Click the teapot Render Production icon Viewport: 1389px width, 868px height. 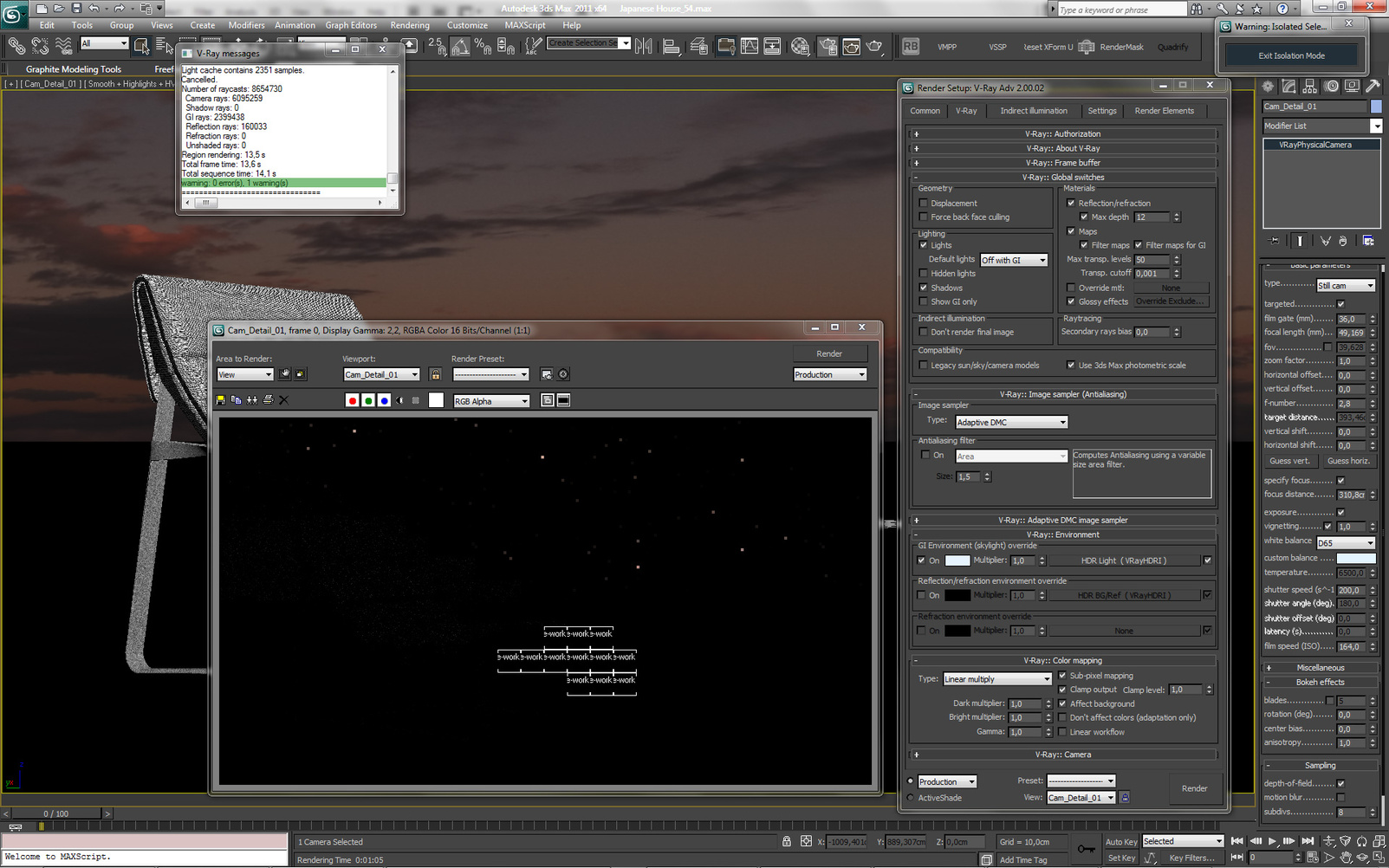tap(875, 47)
